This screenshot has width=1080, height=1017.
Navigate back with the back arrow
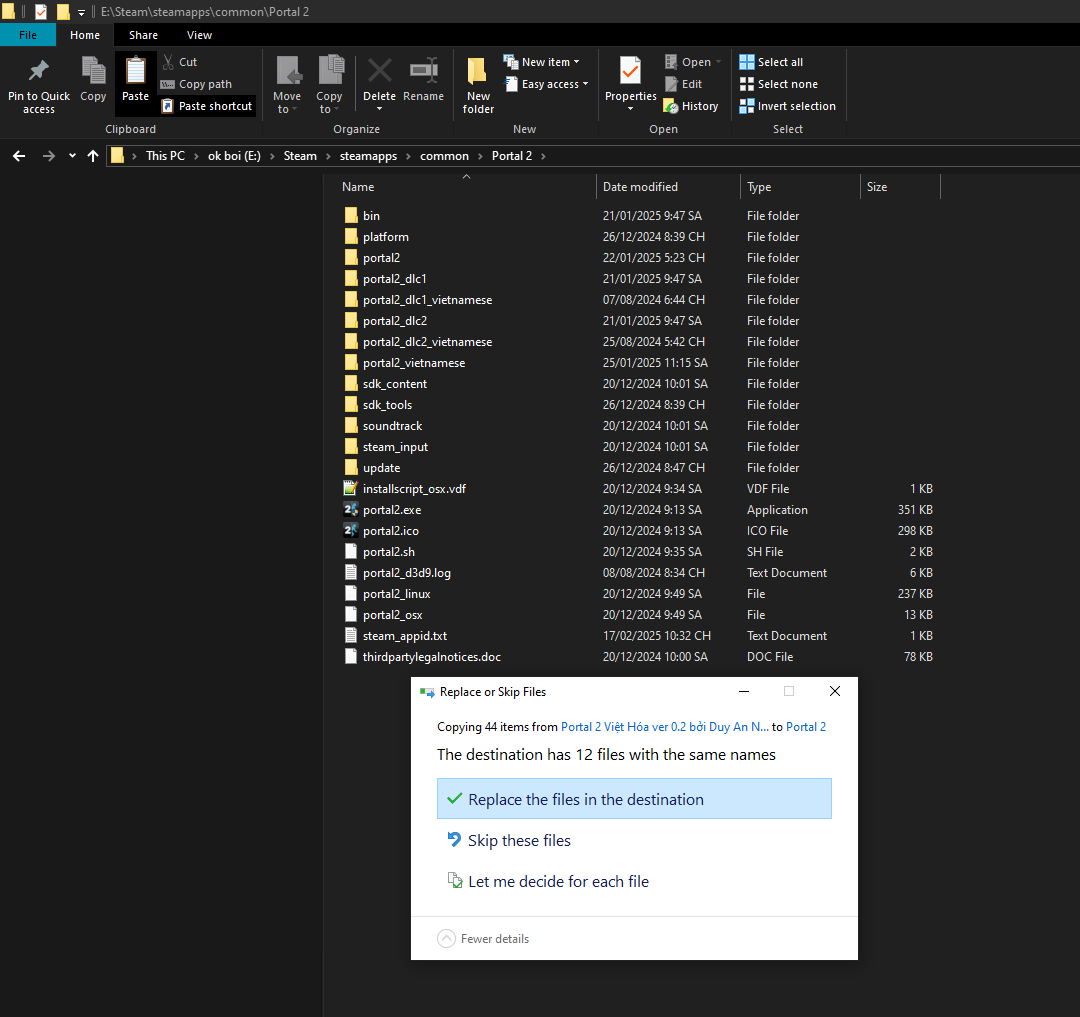point(19,156)
